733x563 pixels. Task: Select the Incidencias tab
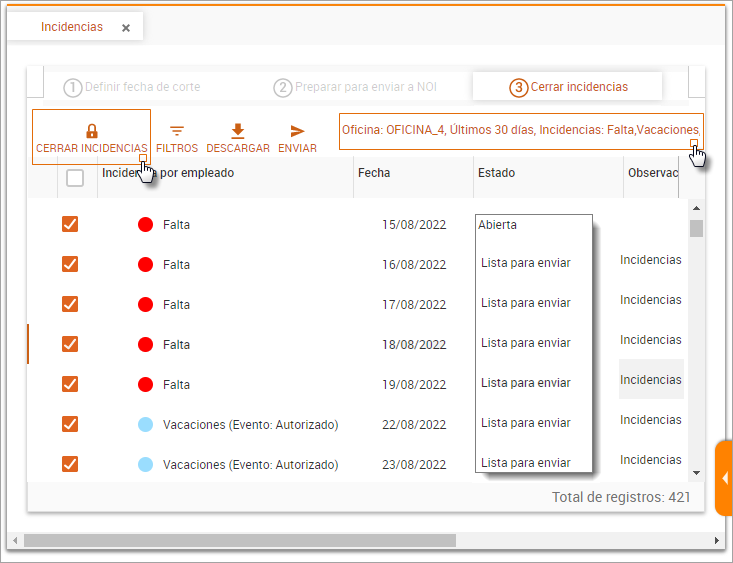click(x=72, y=27)
